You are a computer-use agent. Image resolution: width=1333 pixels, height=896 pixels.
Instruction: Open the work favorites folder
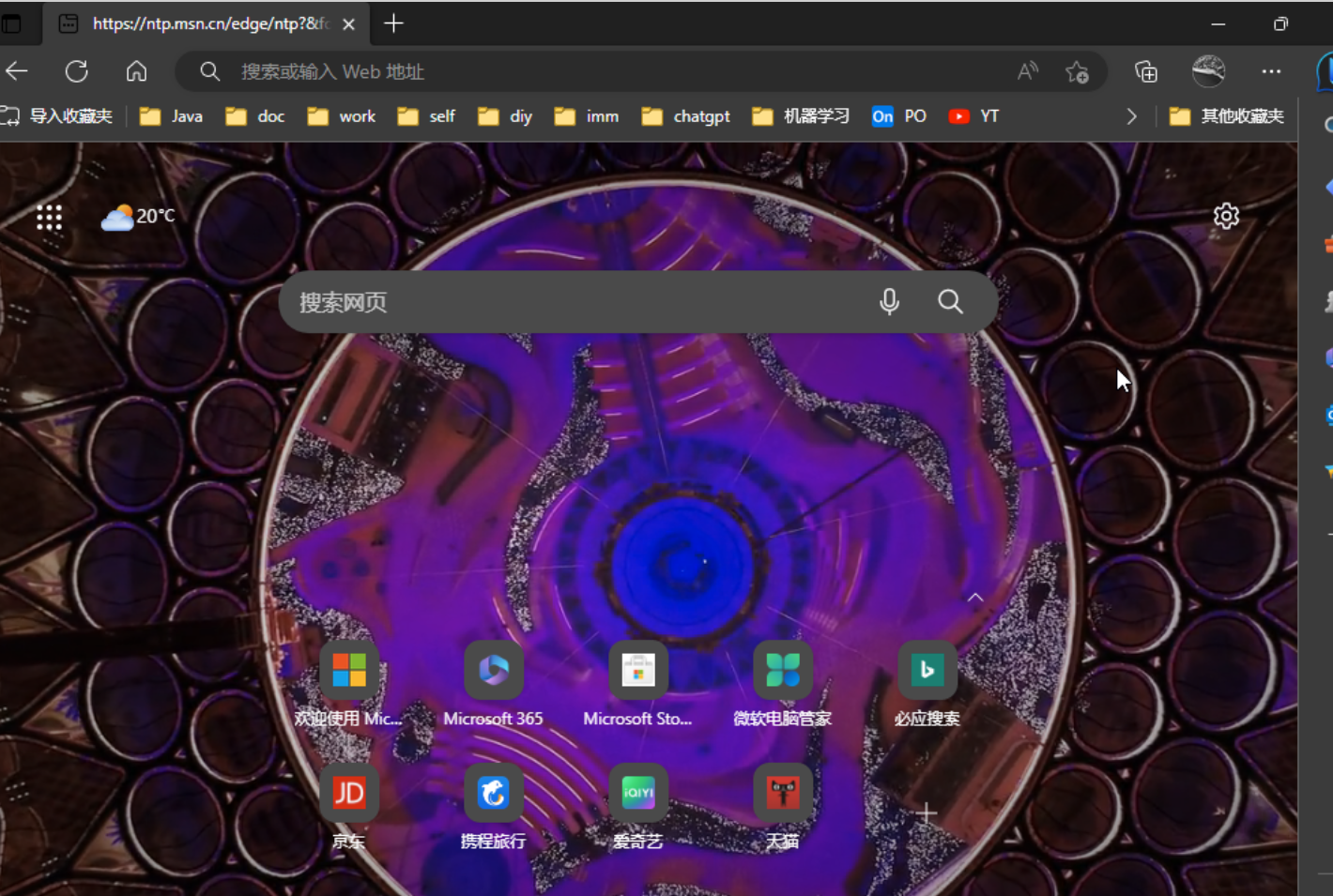[x=342, y=116]
